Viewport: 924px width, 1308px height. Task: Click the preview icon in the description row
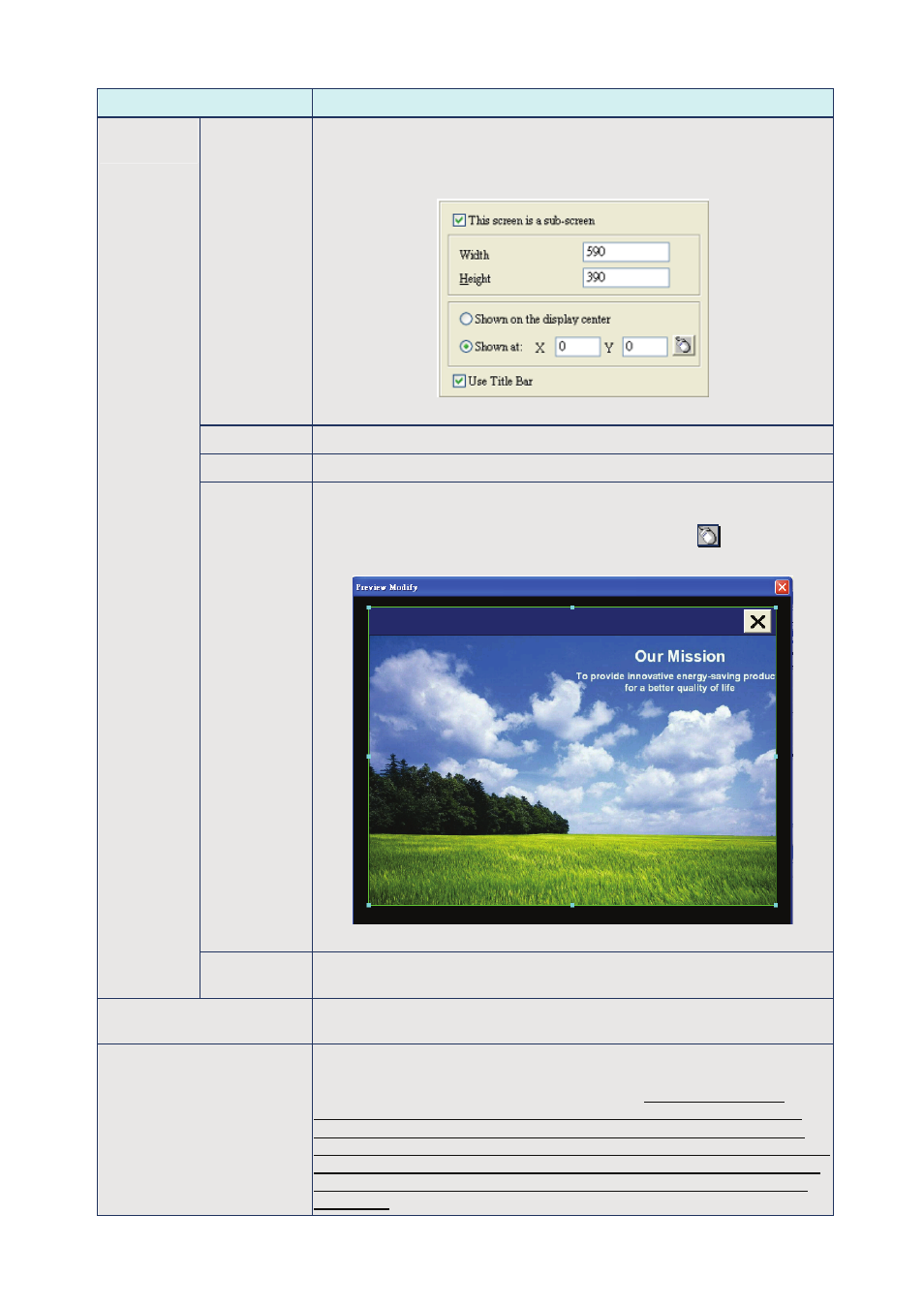pos(709,536)
